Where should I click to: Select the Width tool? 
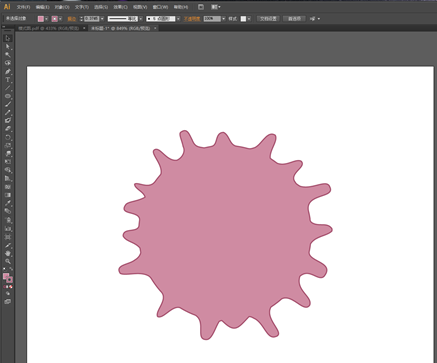(8, 154)
